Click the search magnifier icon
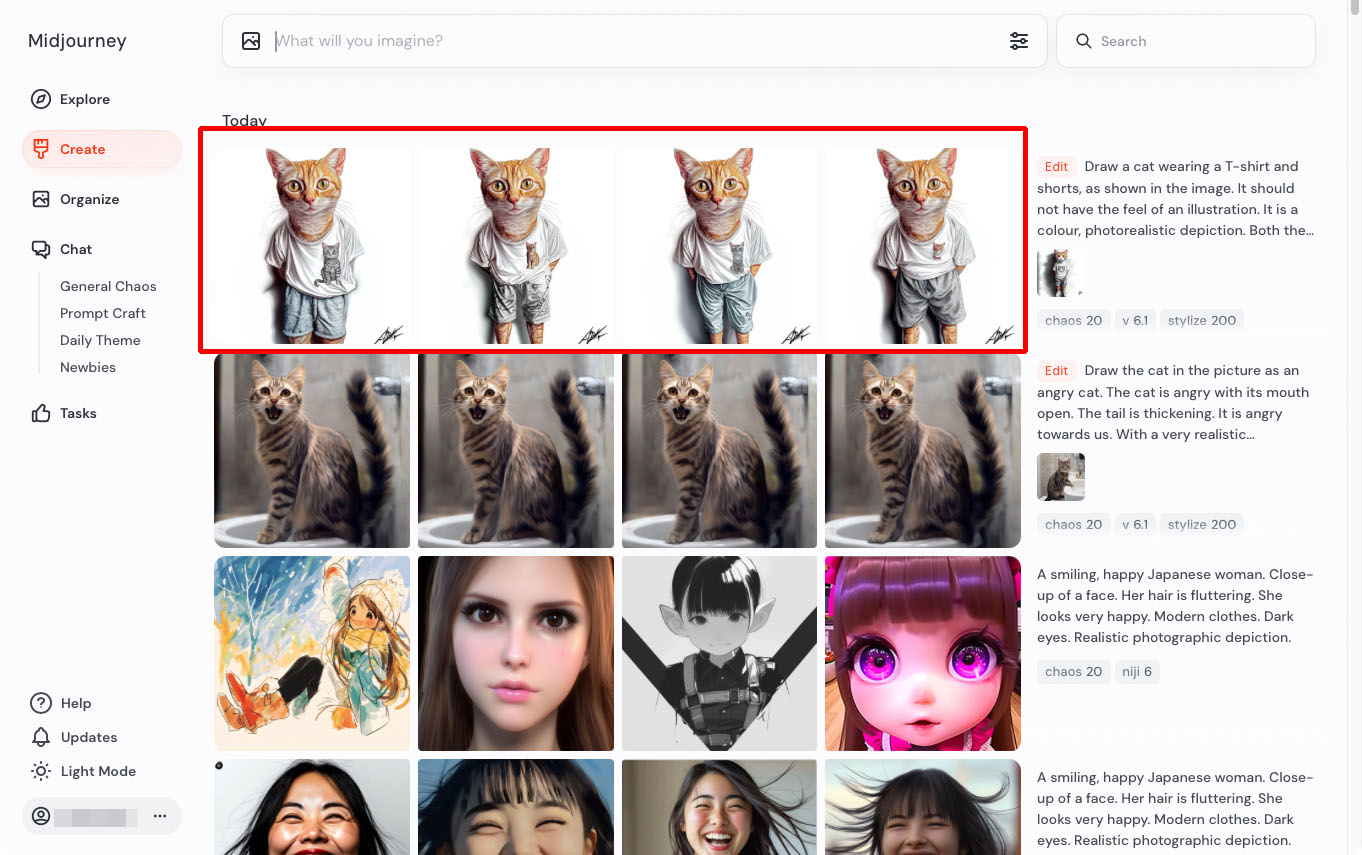The image size is (1362, 855). (x=1083, y=41)
